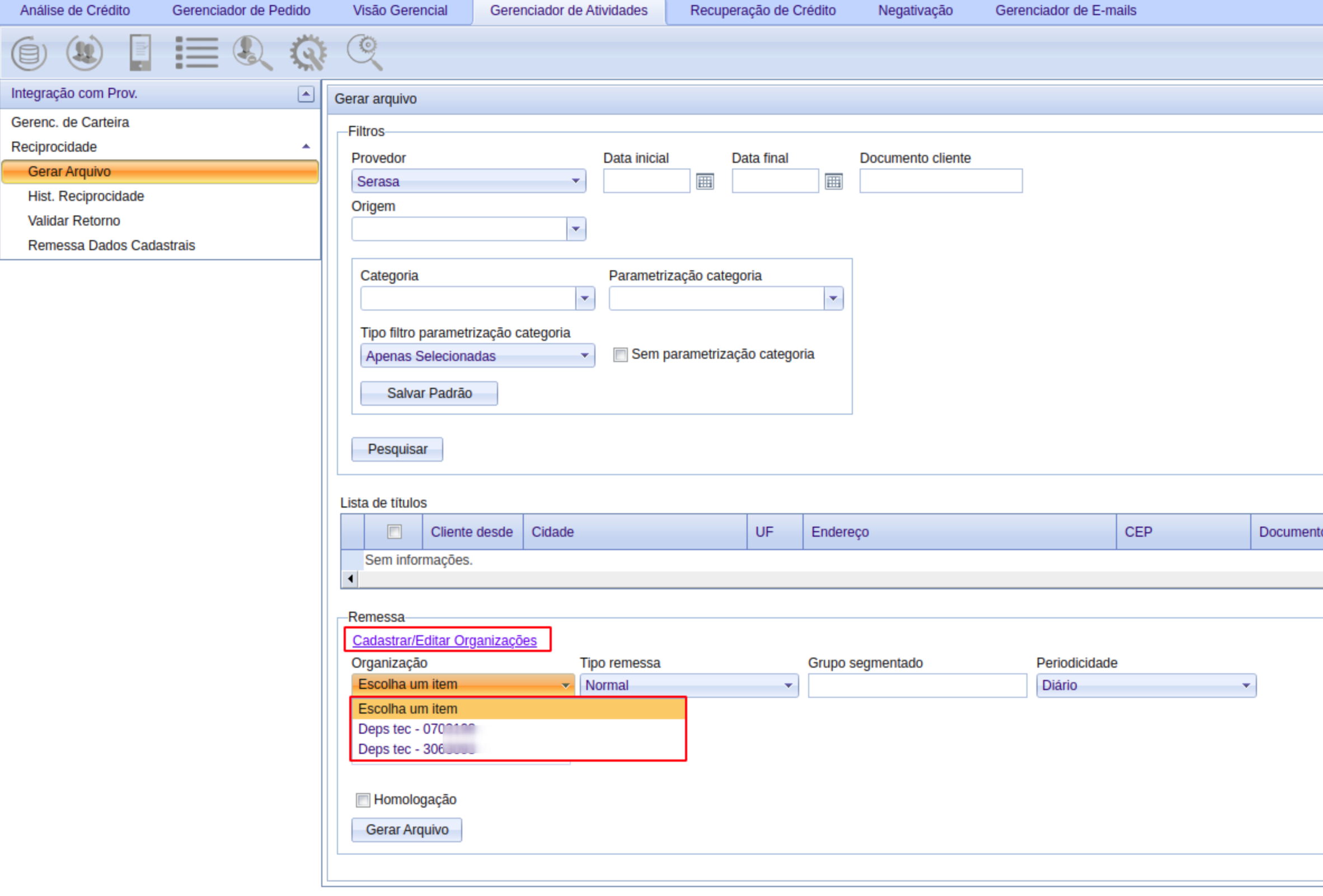Collapse the Integração com Prov. panel
The width and height of the screenshot is (1323, 896).
(306, 94)
